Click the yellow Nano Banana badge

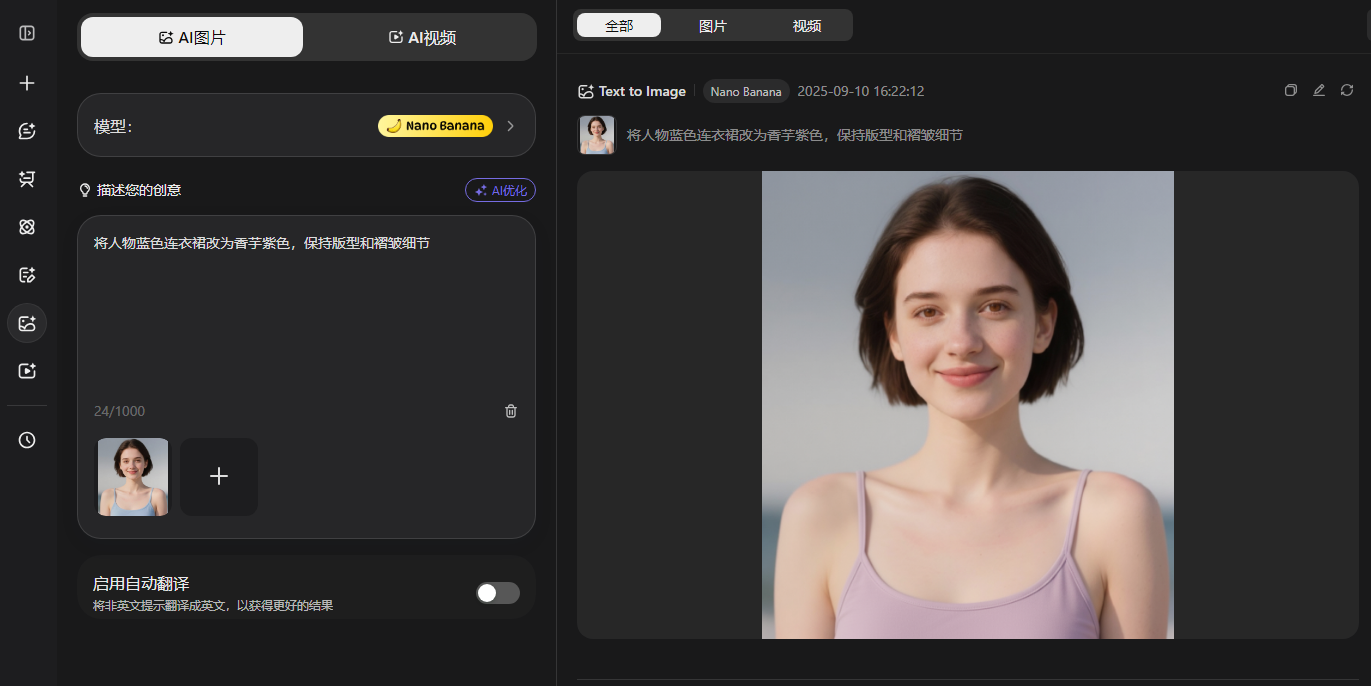[435, 126]
